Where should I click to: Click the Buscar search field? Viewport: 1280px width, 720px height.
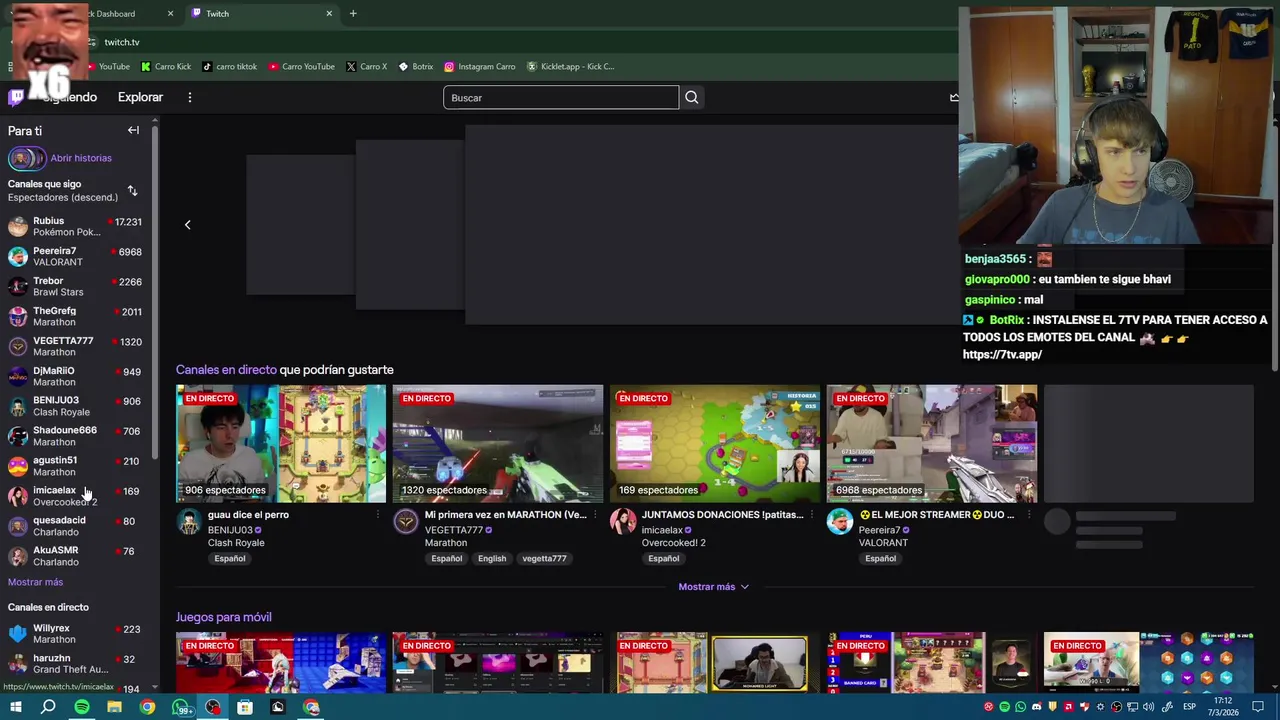pyautogui.click(x=560, y=97)
